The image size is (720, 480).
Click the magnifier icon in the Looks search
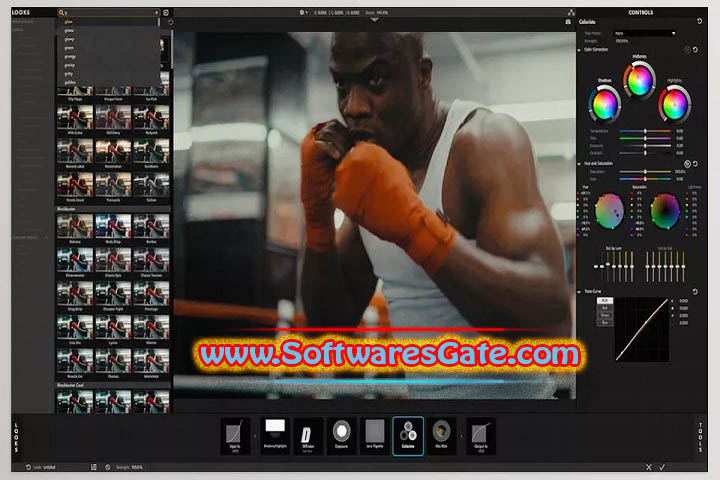click(61, 12)
